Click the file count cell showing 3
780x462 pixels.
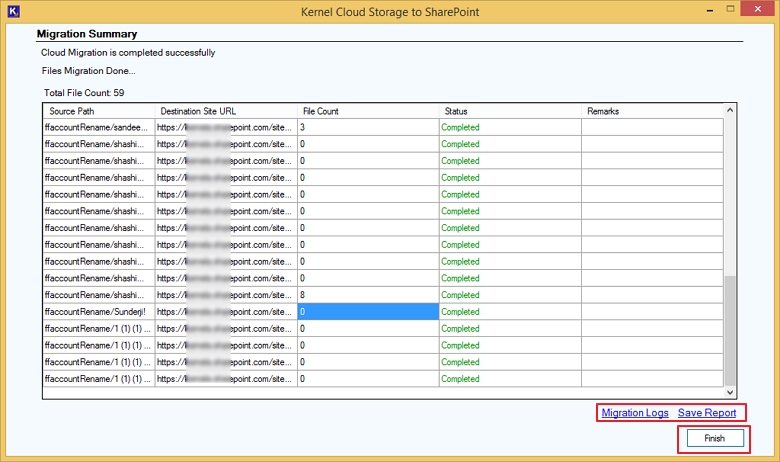tap(368, 127)
